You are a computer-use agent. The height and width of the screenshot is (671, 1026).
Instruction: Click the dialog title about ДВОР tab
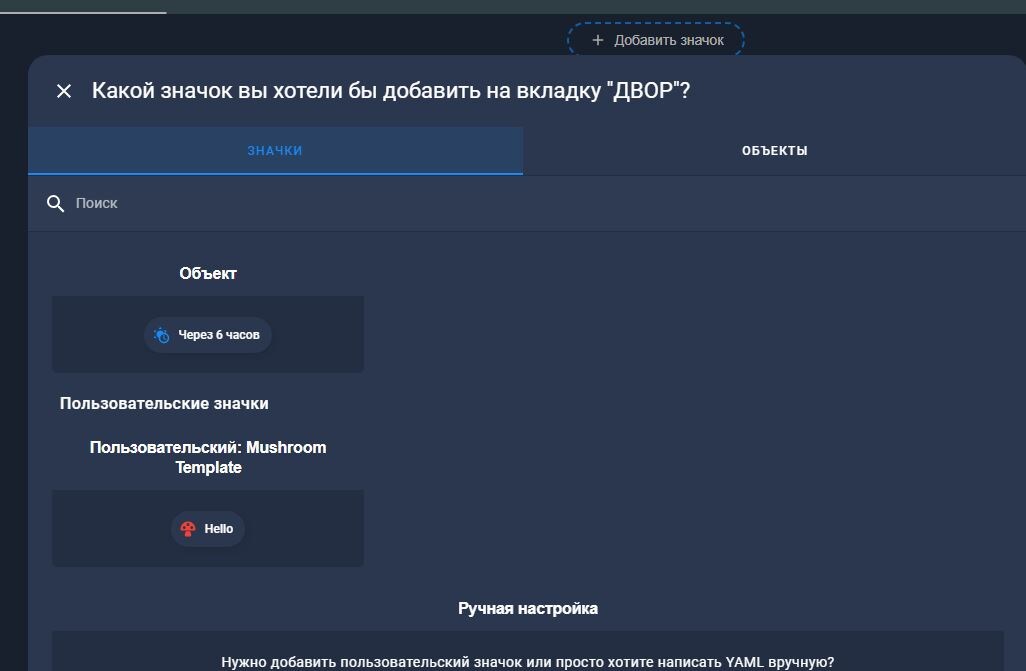coord(391,90)
